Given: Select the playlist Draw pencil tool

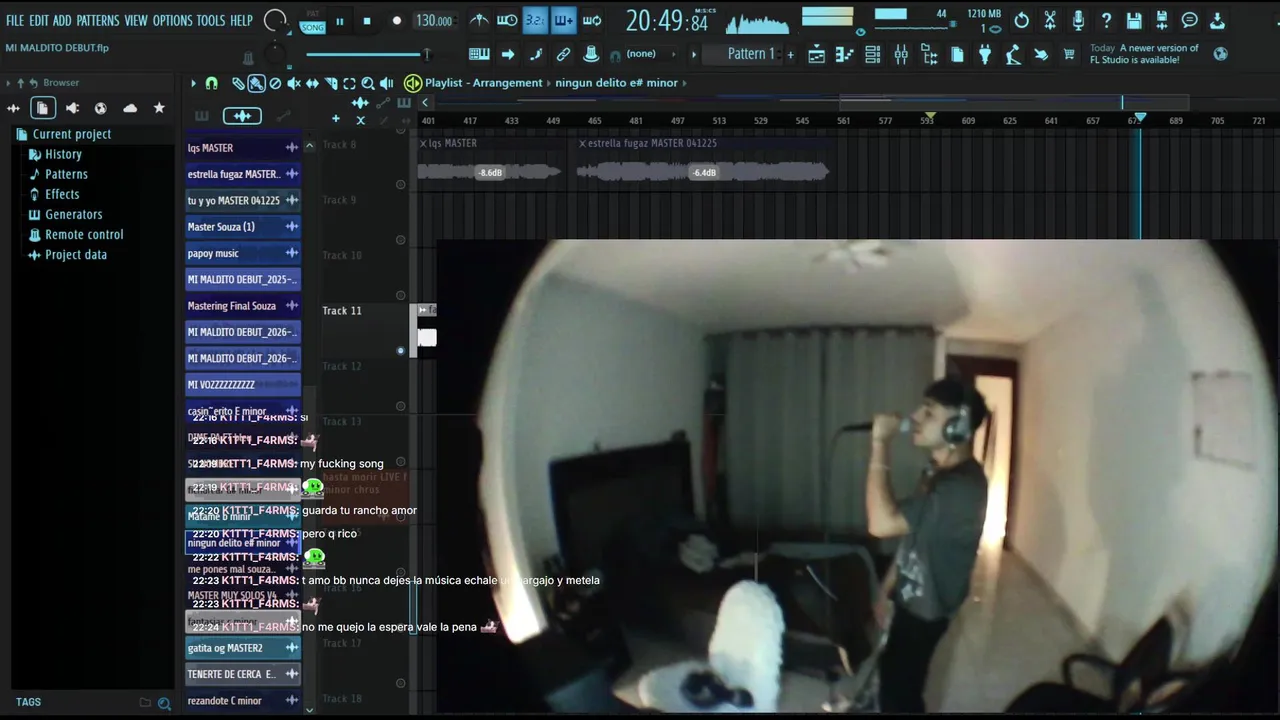Looking at the screenshot, I should pos(238,83).
